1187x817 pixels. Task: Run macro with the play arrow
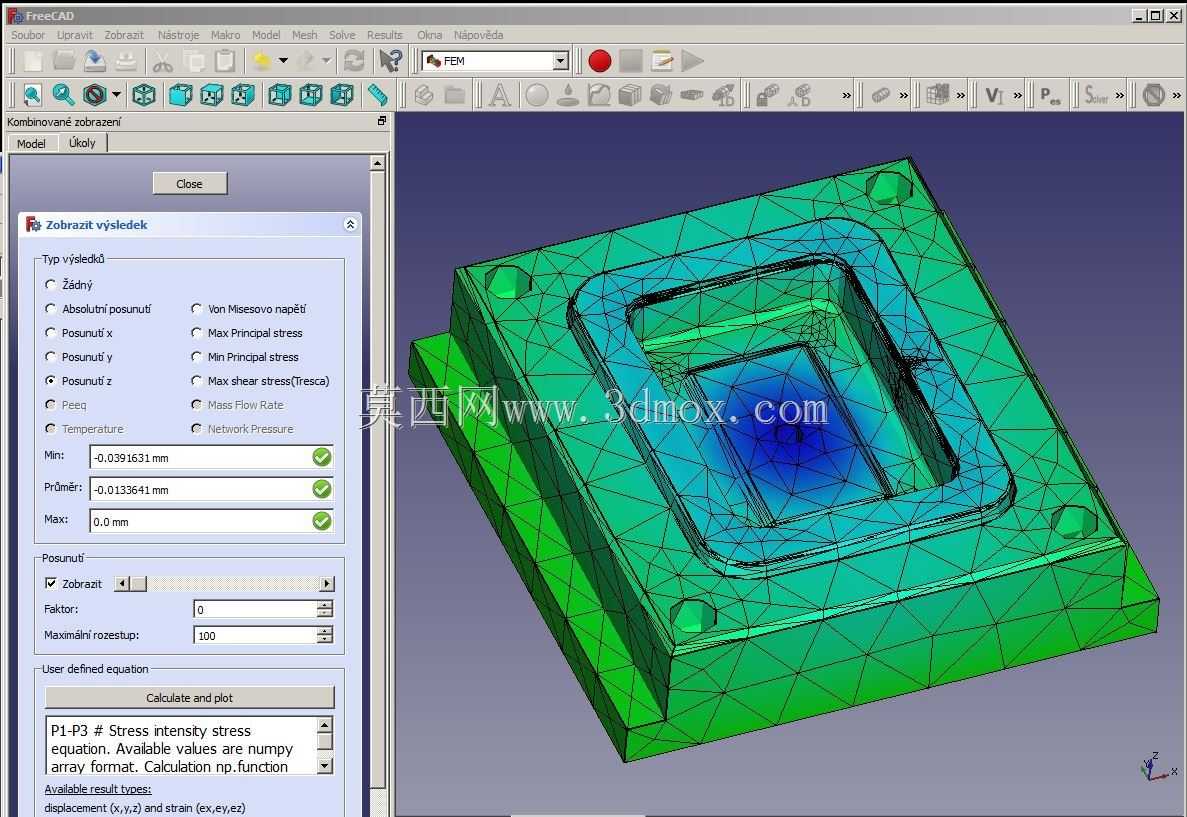coord(693,61)
